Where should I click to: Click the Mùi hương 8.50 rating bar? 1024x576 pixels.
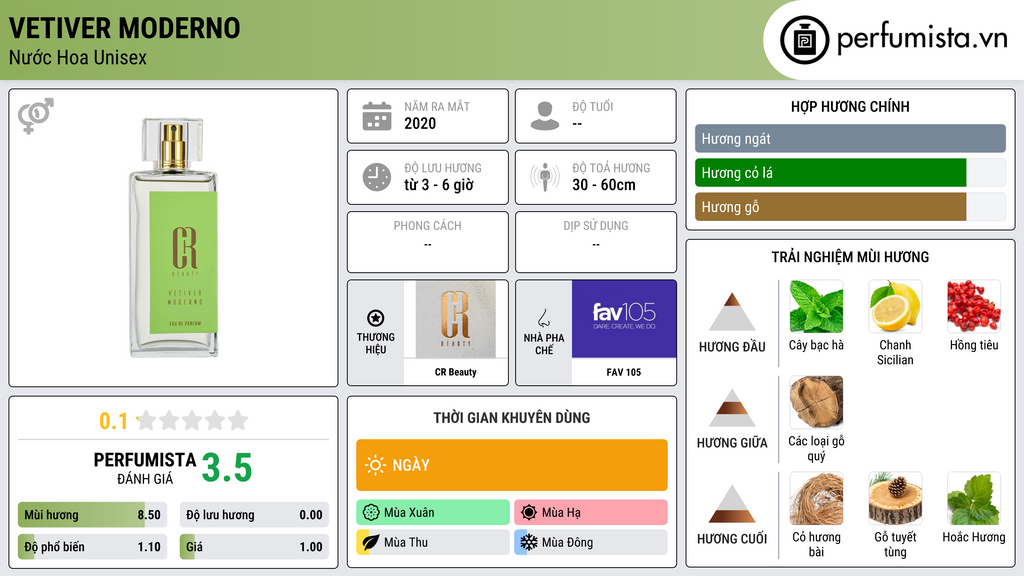point(92,515)
